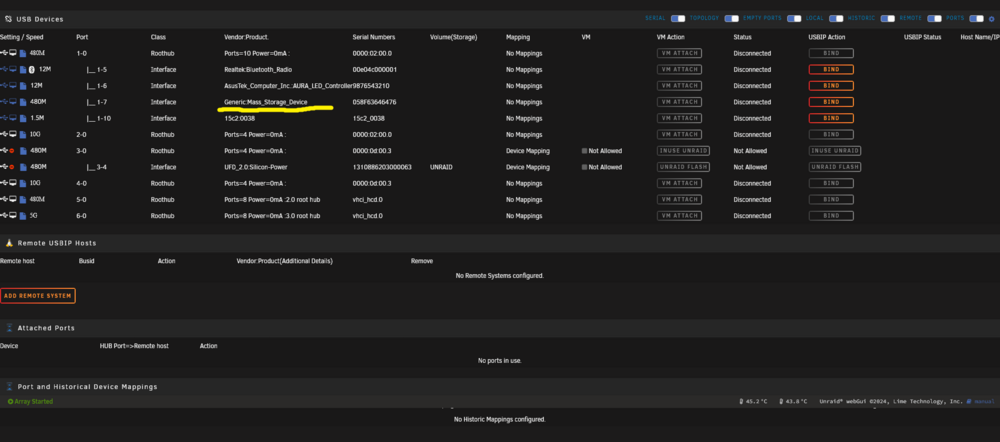Screen dimensions: 1000x442
Task: Click INUSE UNRAID under USBIP Action
Action: click(x=835, y=151)
